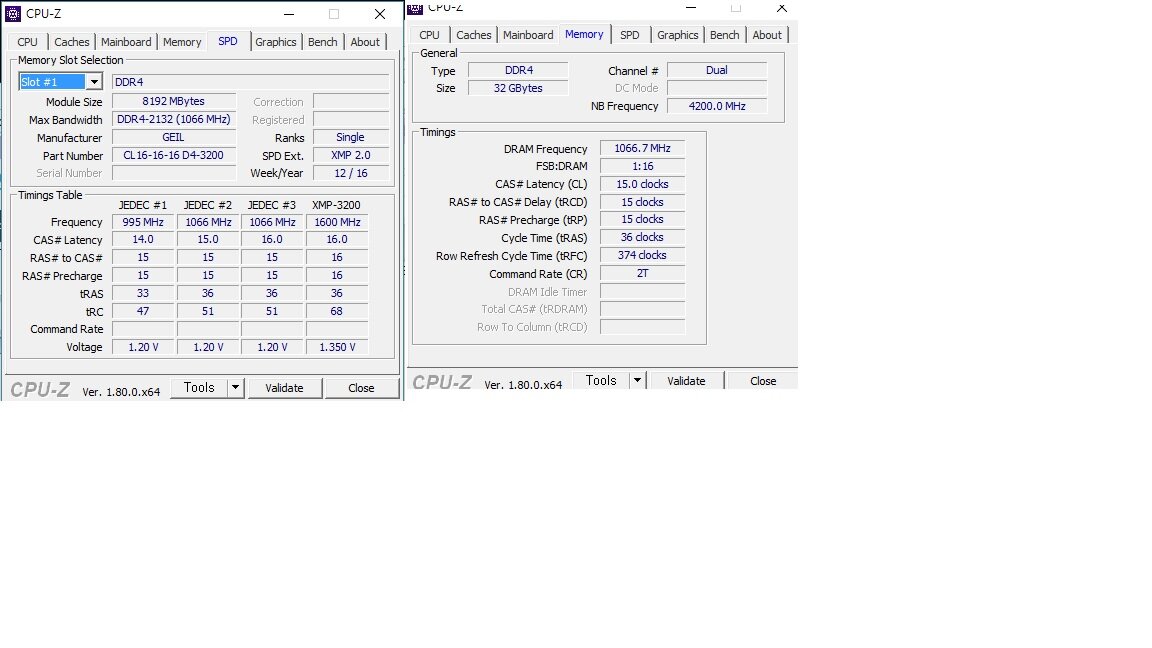Image resolution: width=1152 pixels, height=648 pixels.
Task: Open the Bench tab in the Memory window
Action: pyautogui.click(x=724, y=35)
